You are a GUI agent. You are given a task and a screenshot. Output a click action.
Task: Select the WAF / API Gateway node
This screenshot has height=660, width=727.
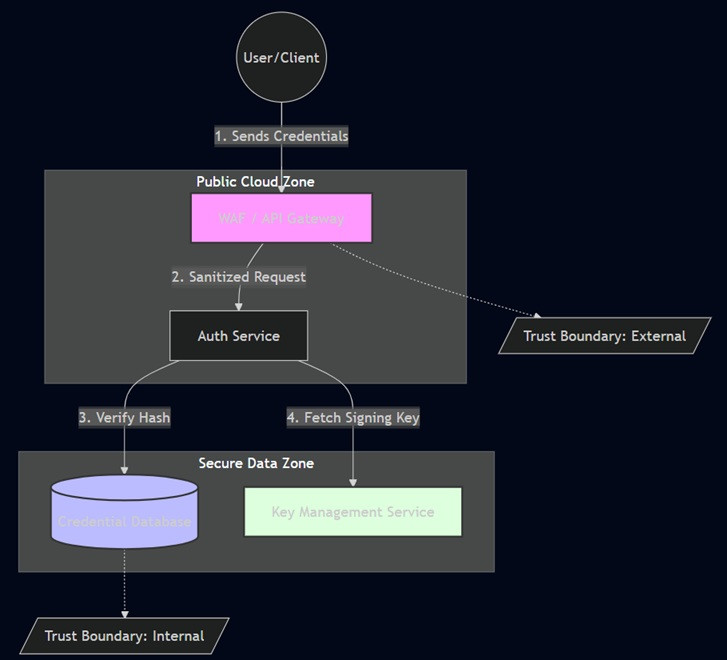(x=281, y=218)
